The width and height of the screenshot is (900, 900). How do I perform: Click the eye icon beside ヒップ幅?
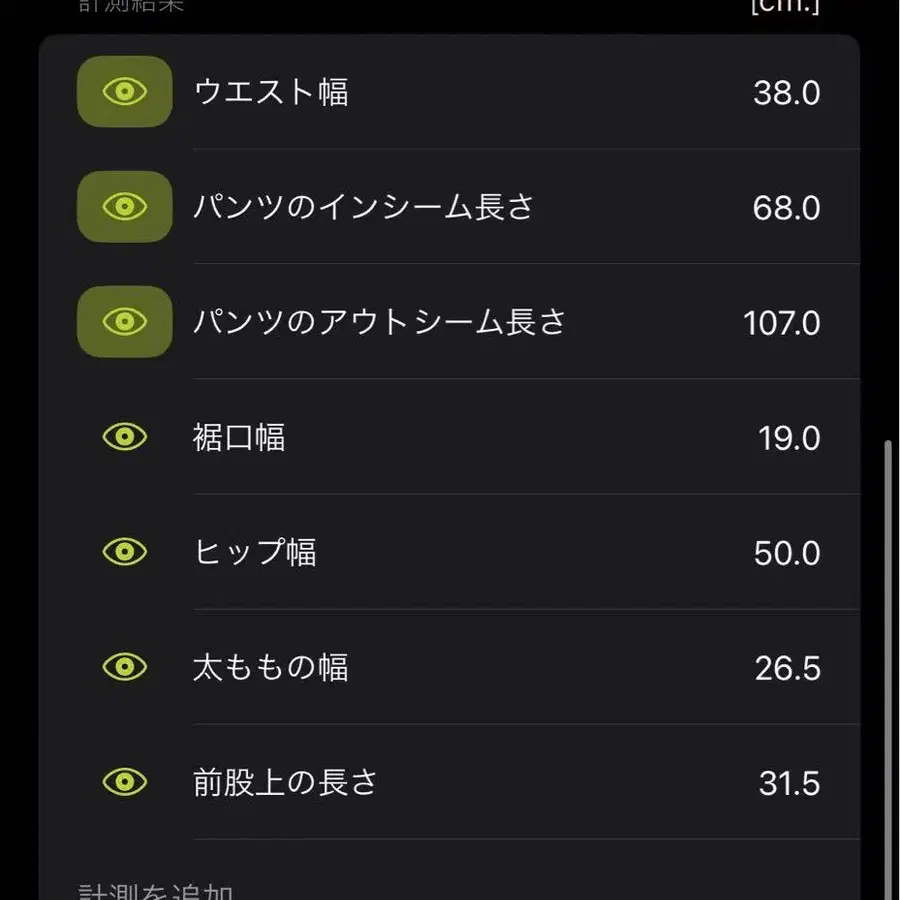tap(125, 552)
